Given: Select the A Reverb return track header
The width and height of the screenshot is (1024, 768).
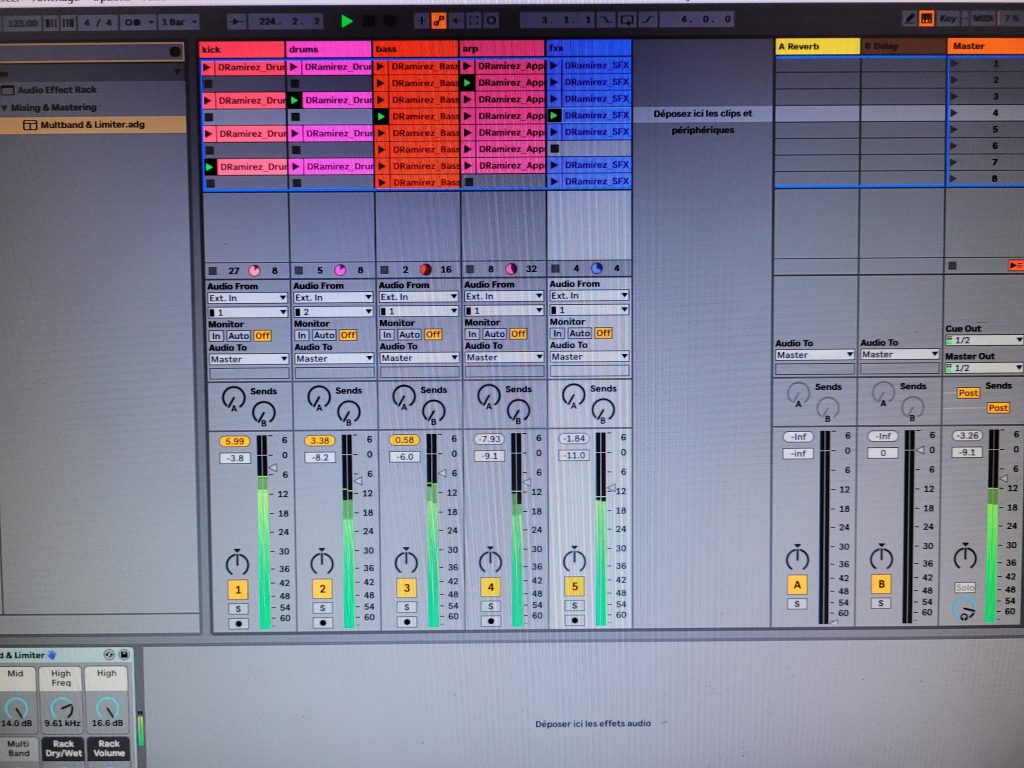Looking at the screenshot, I should (x=818, y=46).
